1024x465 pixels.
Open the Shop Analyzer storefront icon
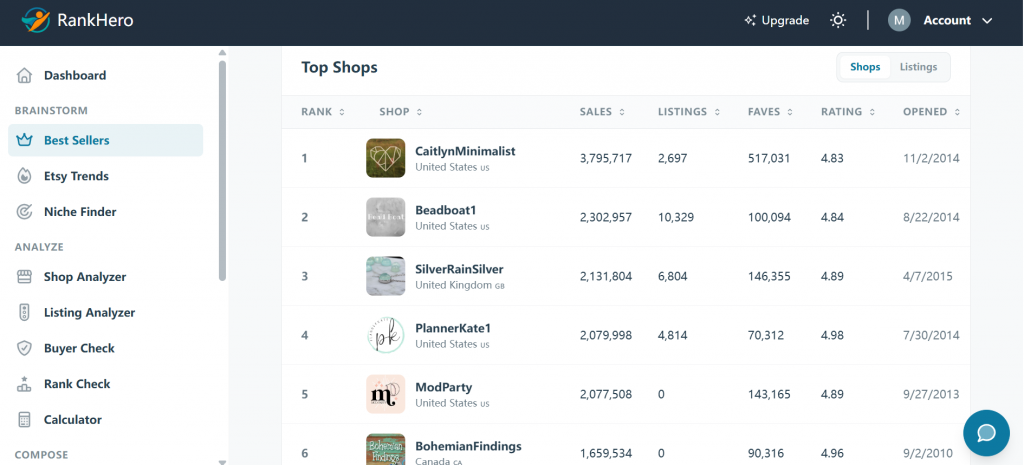point(24,277)
